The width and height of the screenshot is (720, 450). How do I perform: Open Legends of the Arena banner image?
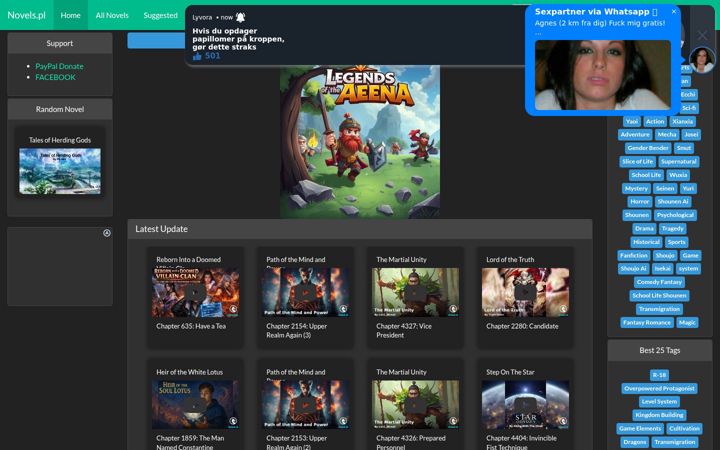[x=360, y=141]
